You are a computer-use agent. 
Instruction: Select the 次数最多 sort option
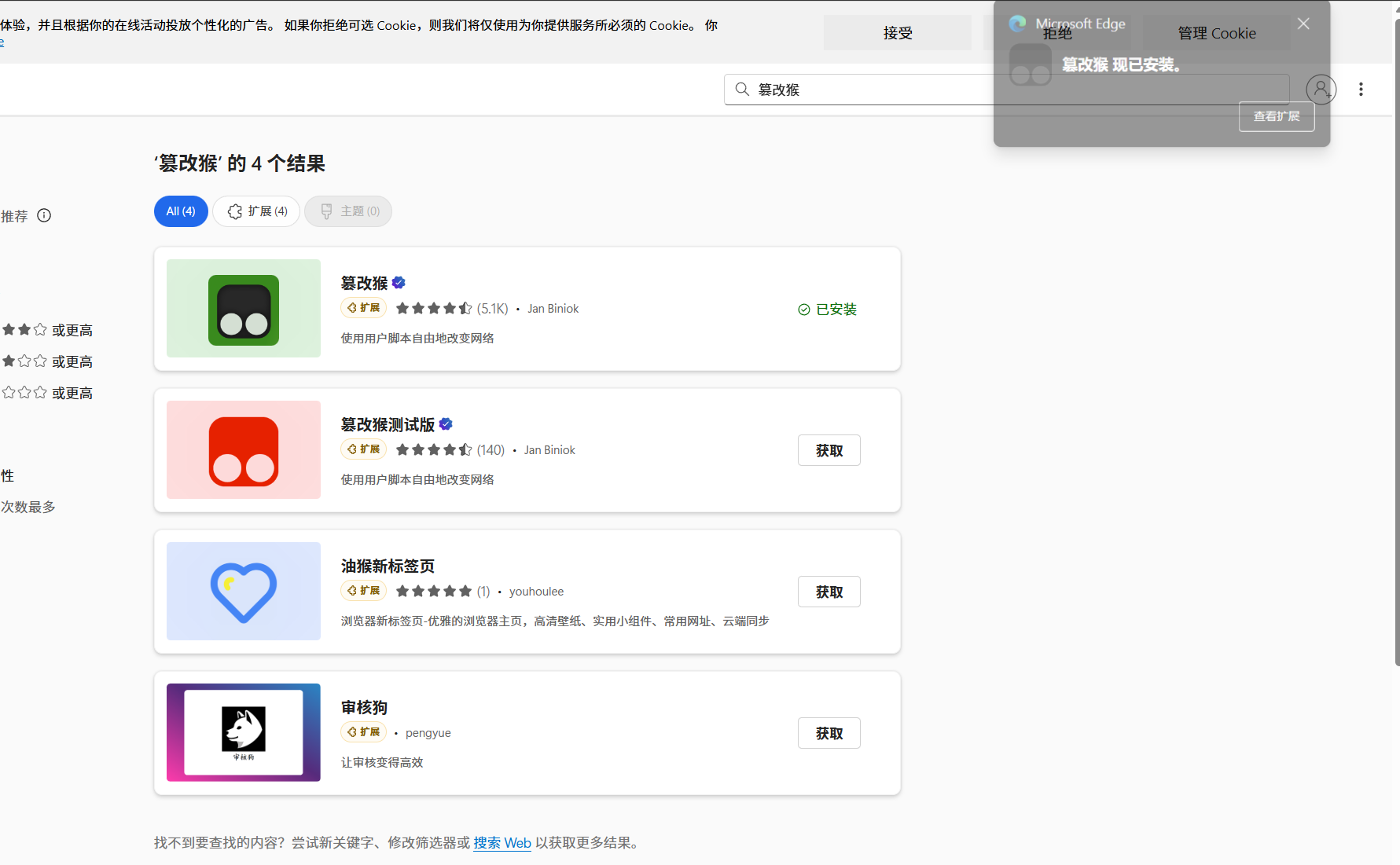[28, 507]
